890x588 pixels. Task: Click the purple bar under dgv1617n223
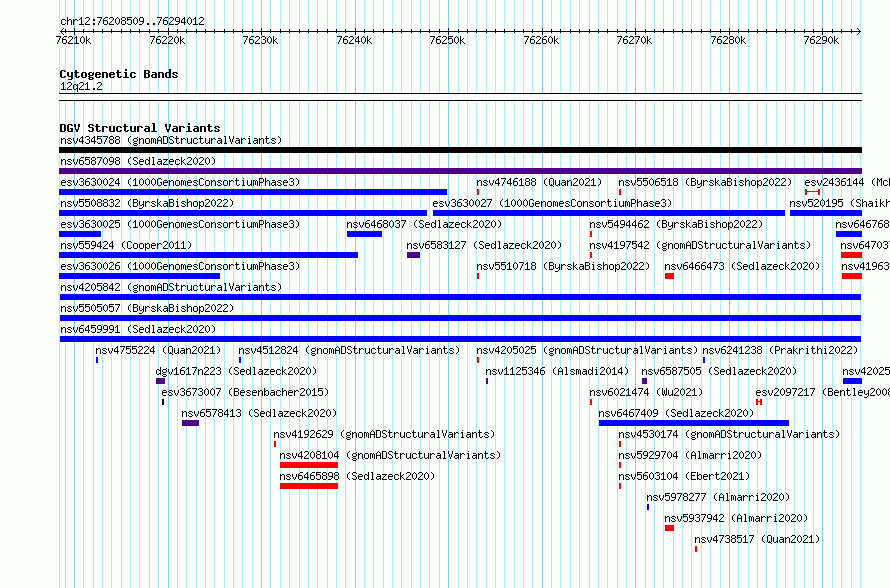(x=160, y=381)
